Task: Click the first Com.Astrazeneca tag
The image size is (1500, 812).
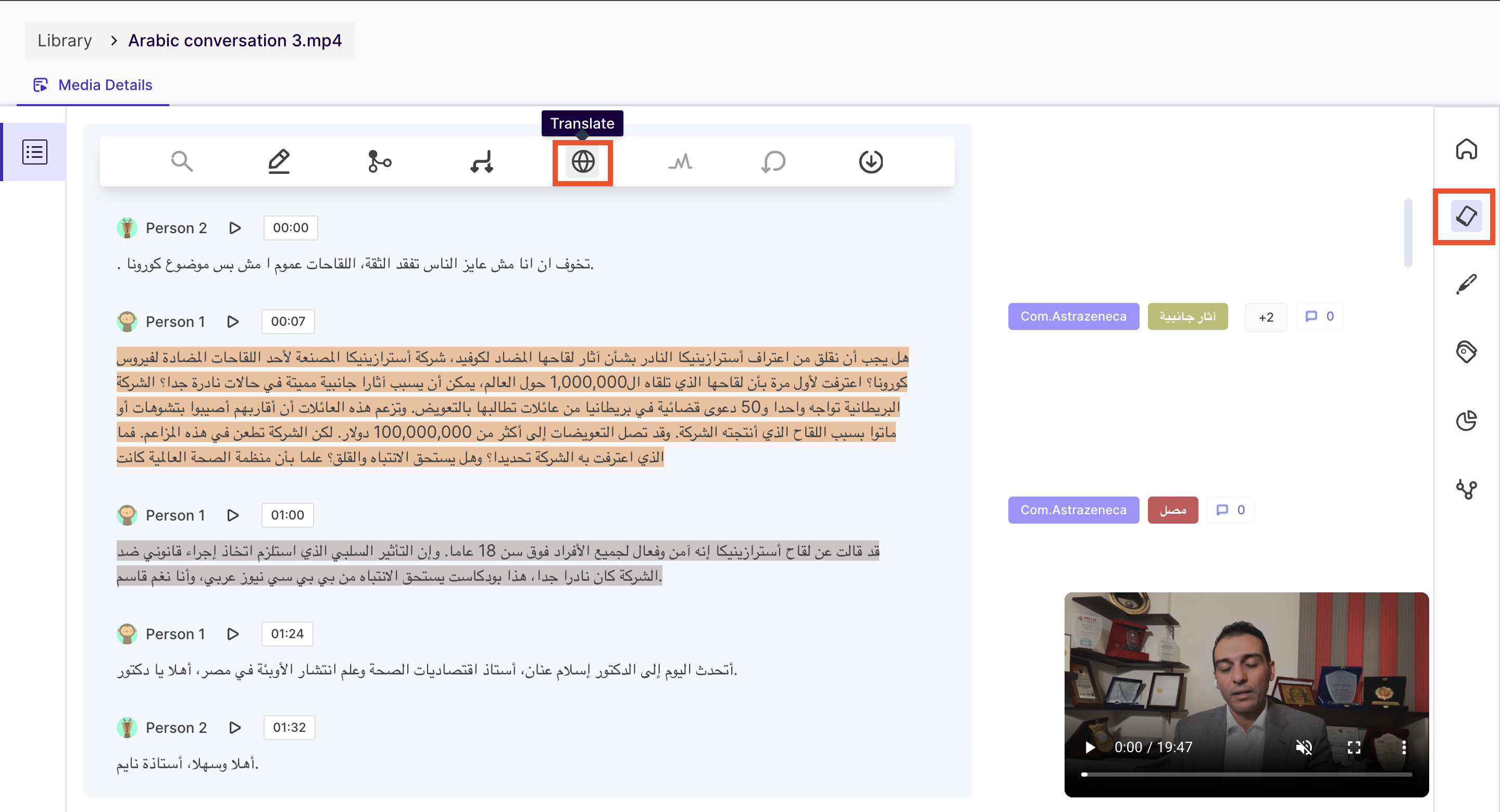Action: coord(1074,316)
